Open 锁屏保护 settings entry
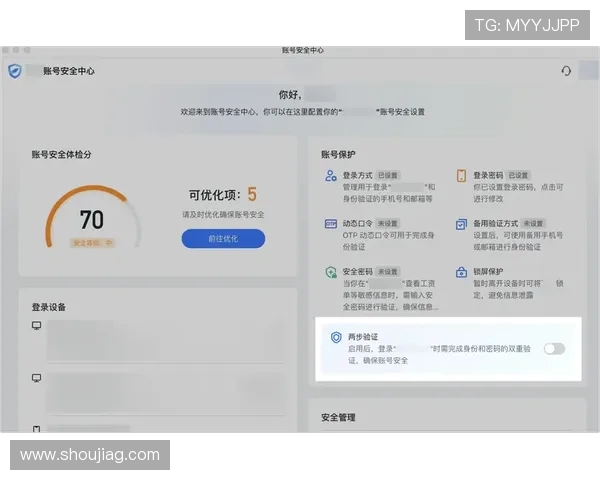 510,283
